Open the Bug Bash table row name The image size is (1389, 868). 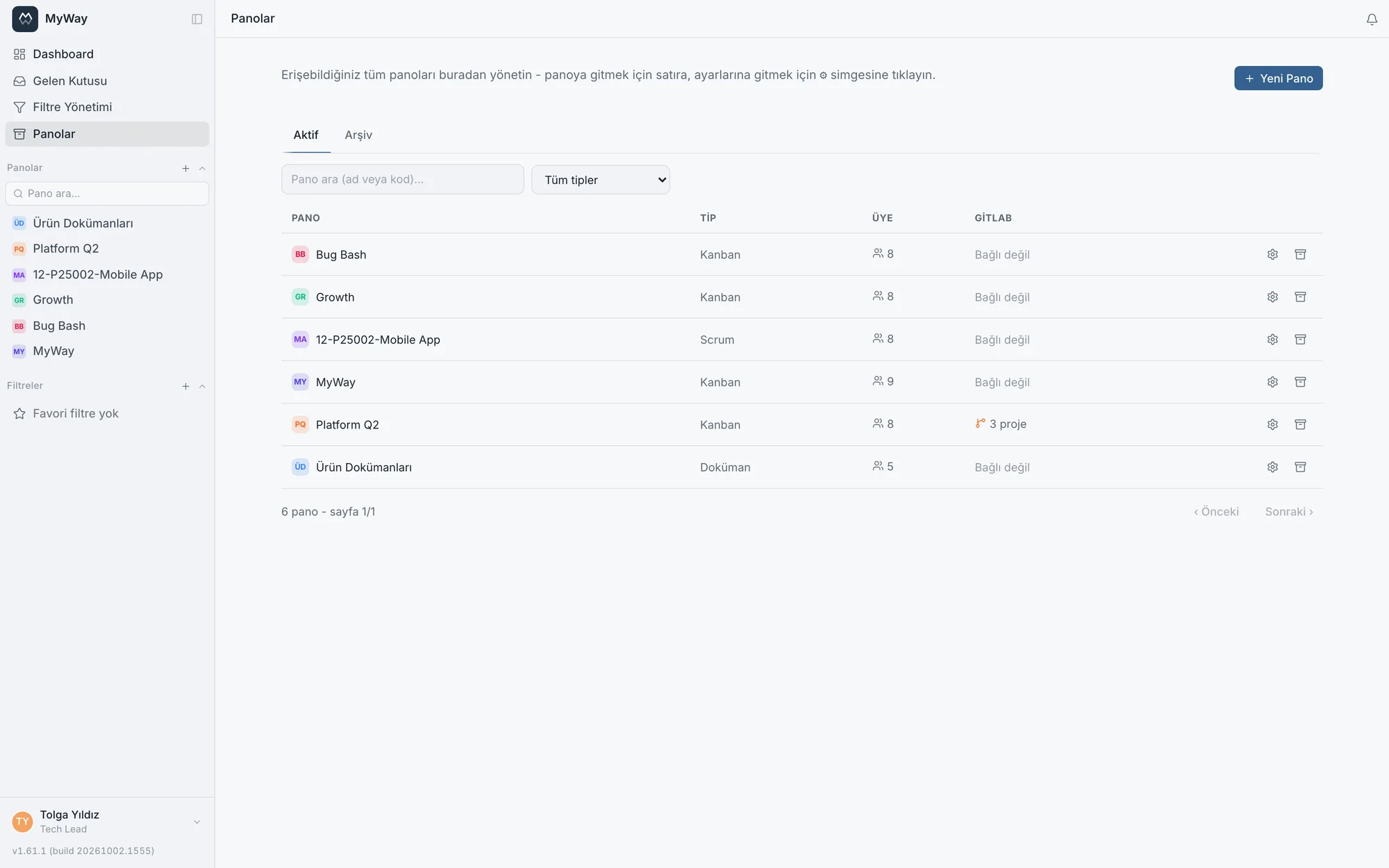pyautogui.click(x=341, y=255)
